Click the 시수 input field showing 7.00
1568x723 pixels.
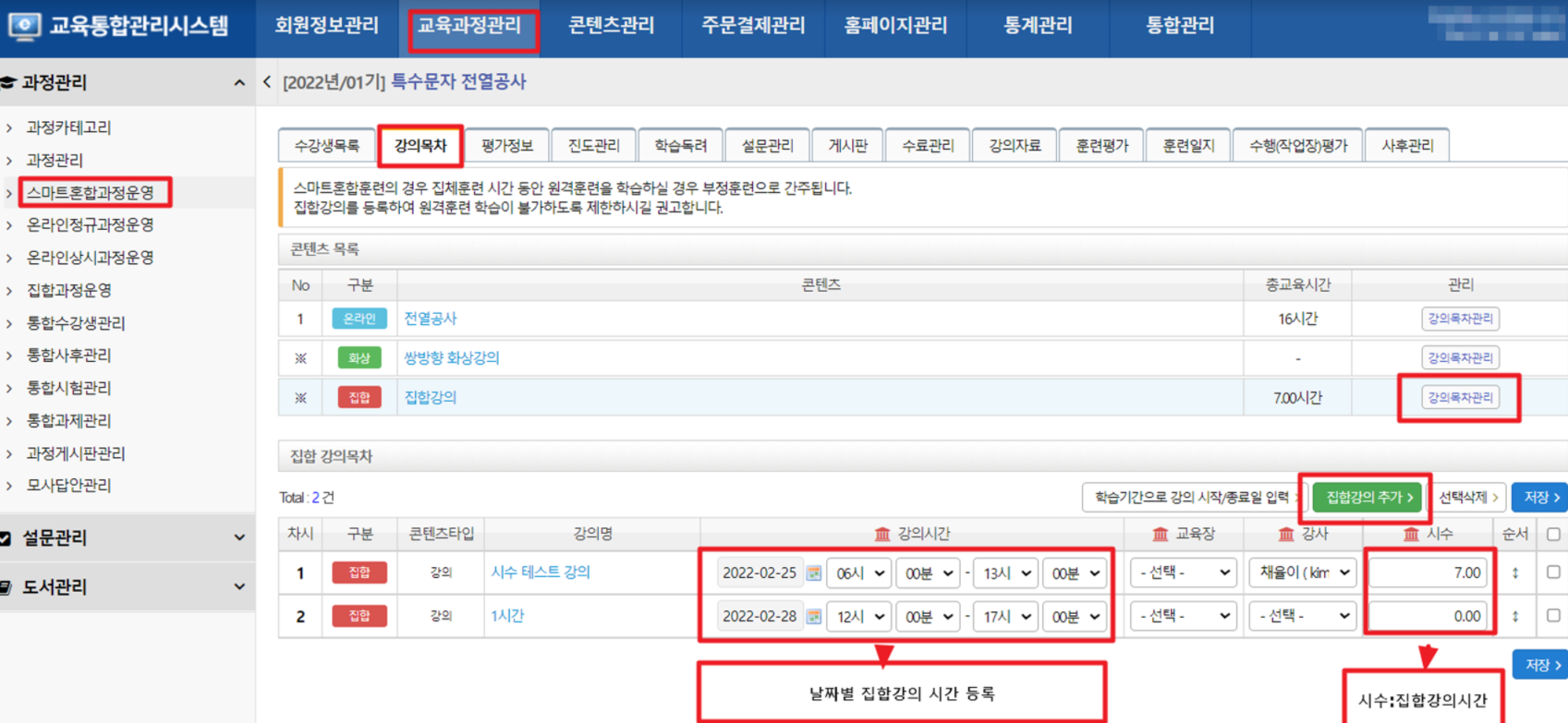pyautogui.click(x=1428, y=573)
